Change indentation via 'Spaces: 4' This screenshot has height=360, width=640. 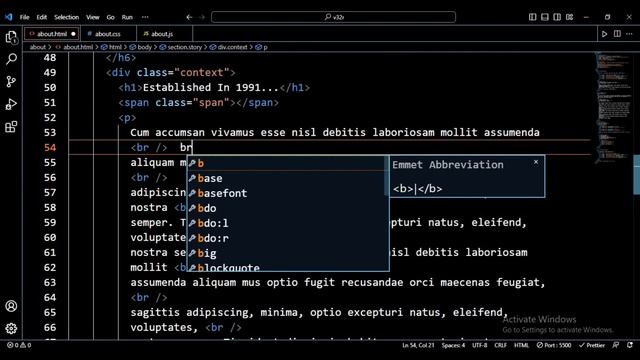pos(453,345)
